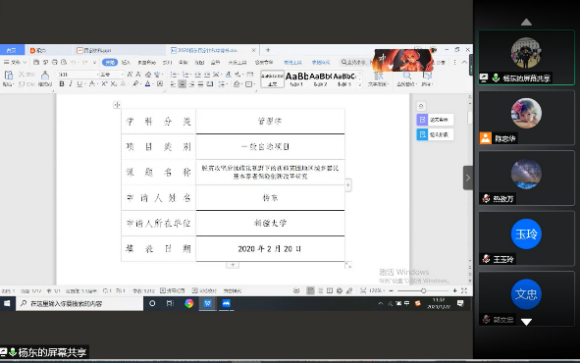Image resolution: width=580 pixels, height=363 pixels.
Task: Open the font name dropdown
Action: pyautogui.click(x=78, y=74)
